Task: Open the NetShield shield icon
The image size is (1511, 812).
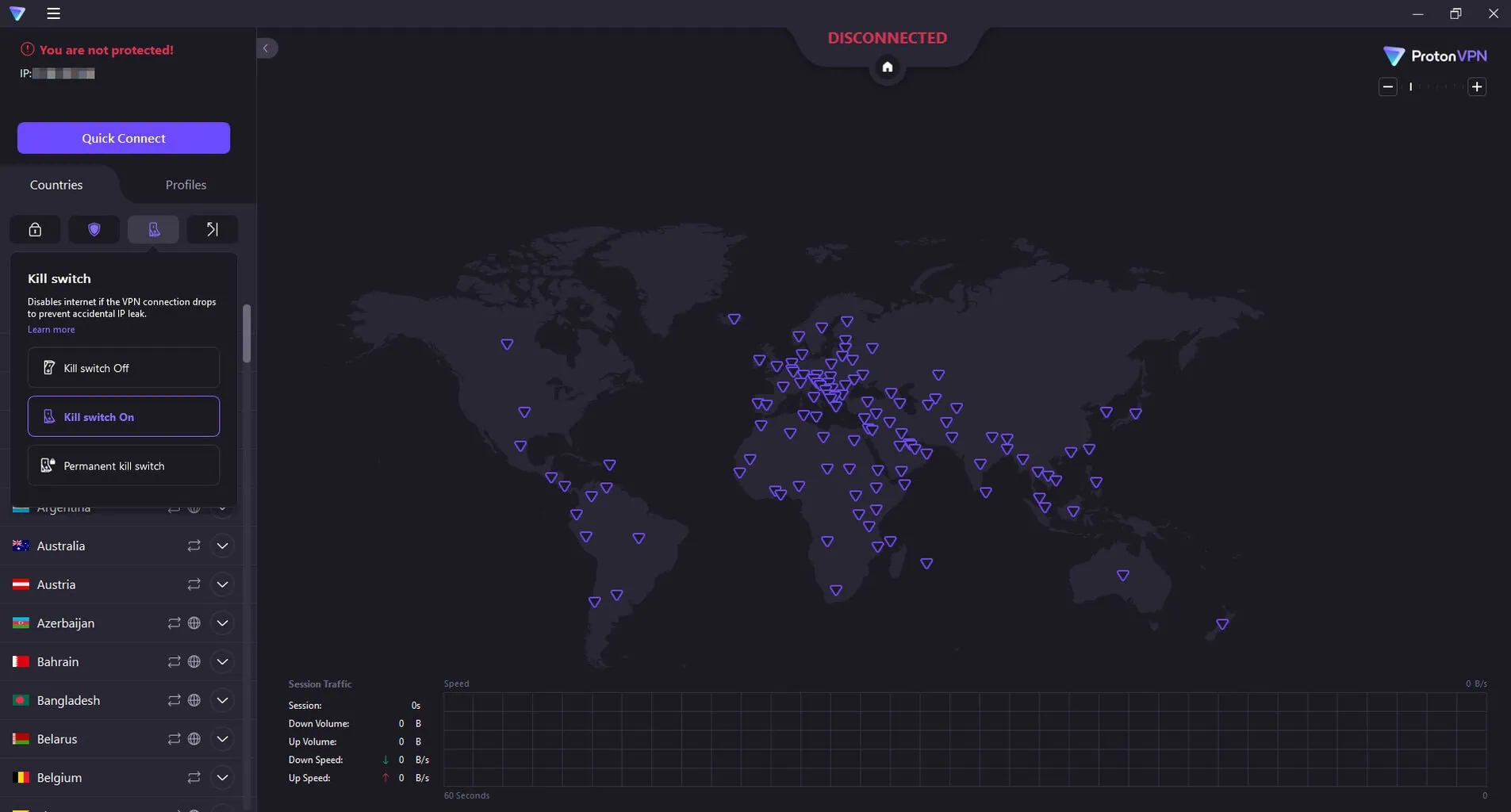Action: (94, 230)
